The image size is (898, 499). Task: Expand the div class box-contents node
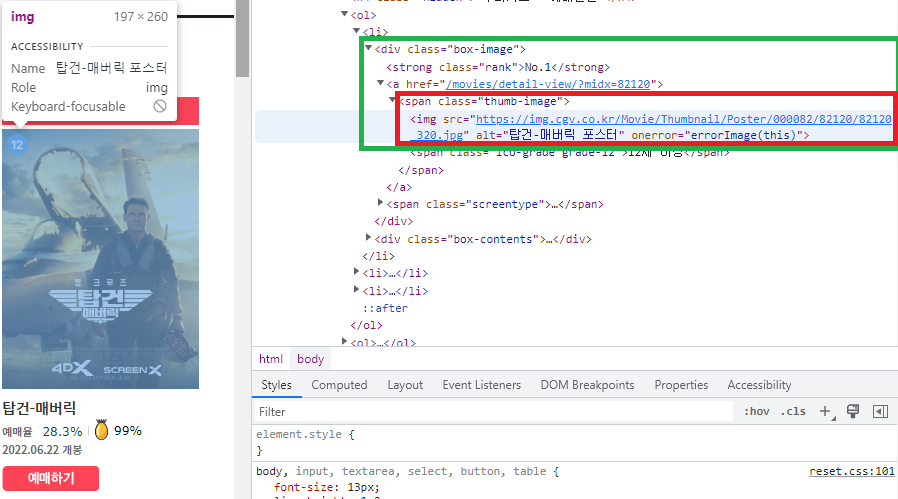(368, 237)
